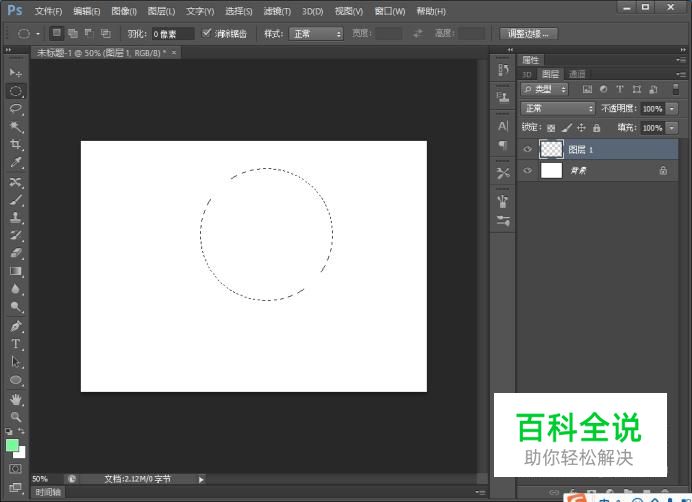Choose the Eyedropper tool
This screenshot has width=692, height=502.
coord(16,162)
